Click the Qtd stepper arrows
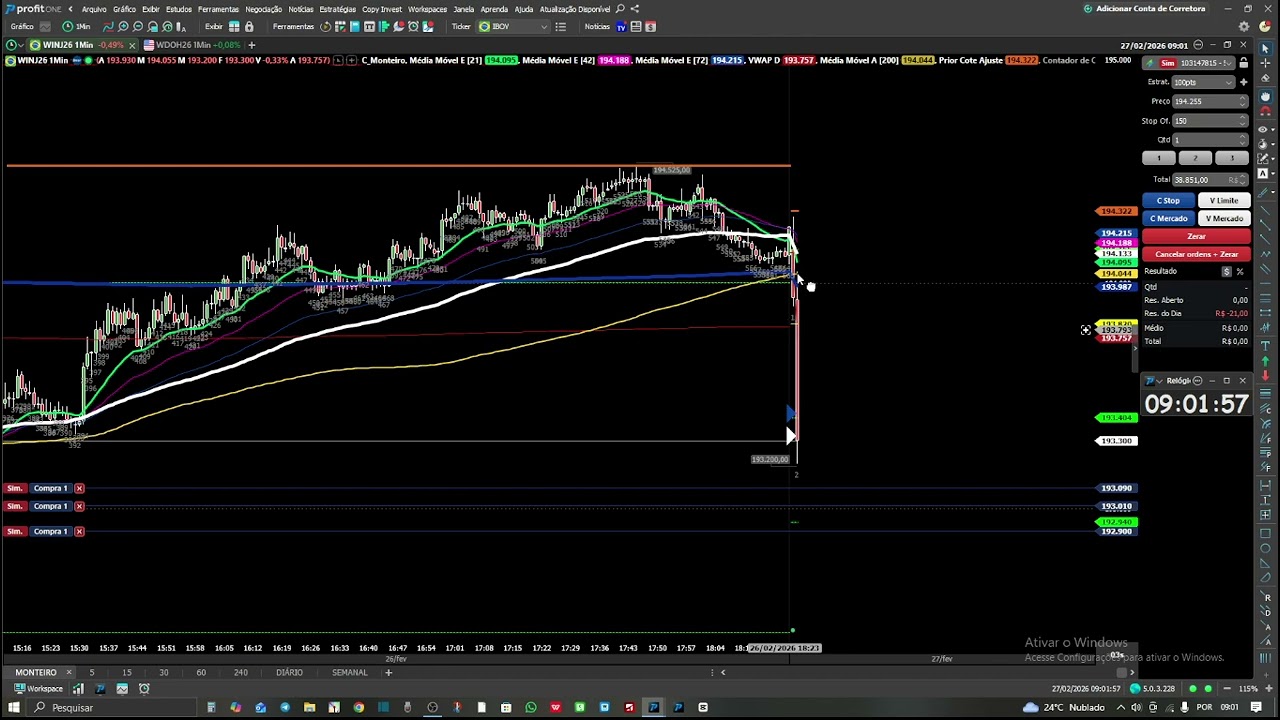 (x=1243, y=140)
